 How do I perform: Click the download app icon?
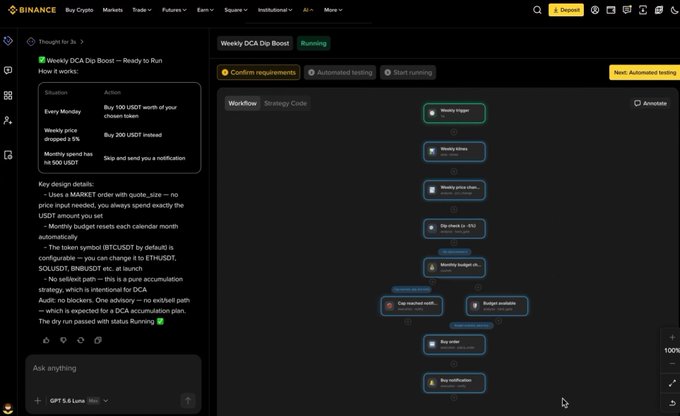click(x=643, y=10)
